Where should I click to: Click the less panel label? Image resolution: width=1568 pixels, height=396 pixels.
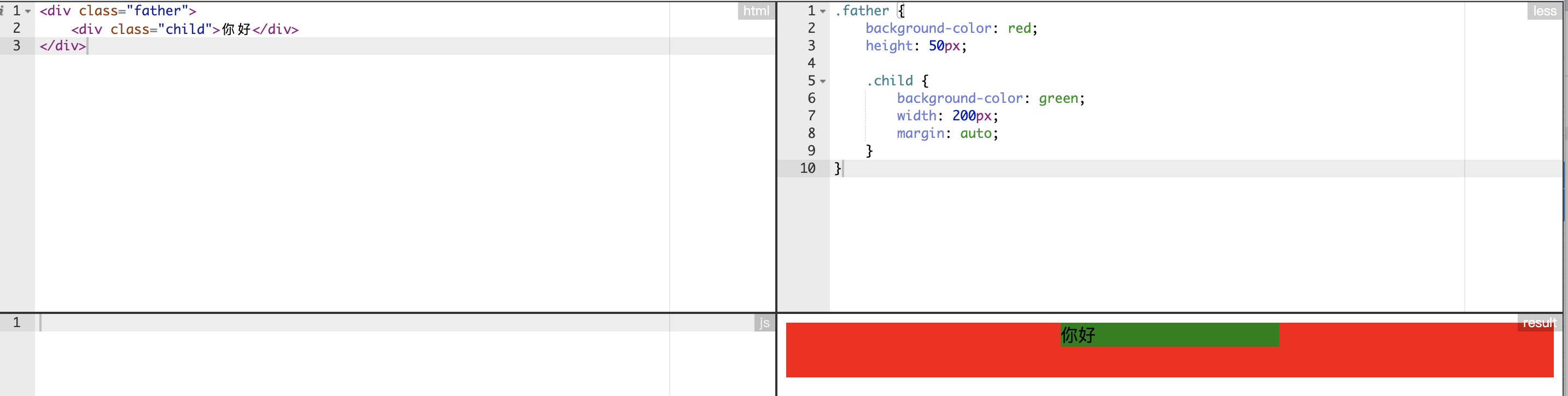point(1544,11)
